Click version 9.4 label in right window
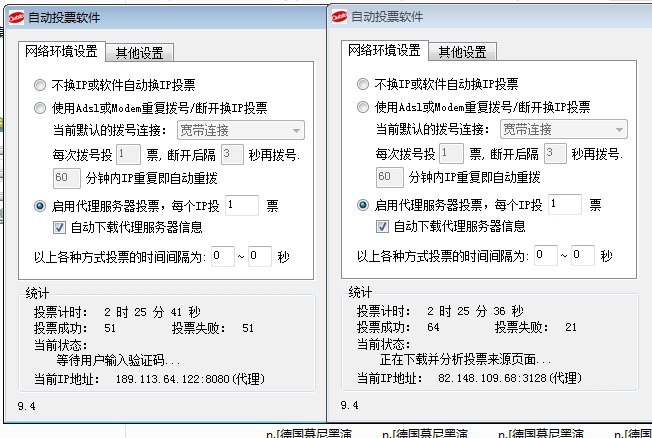The height and width of the screenshot is (438, 652). (349, 406)
